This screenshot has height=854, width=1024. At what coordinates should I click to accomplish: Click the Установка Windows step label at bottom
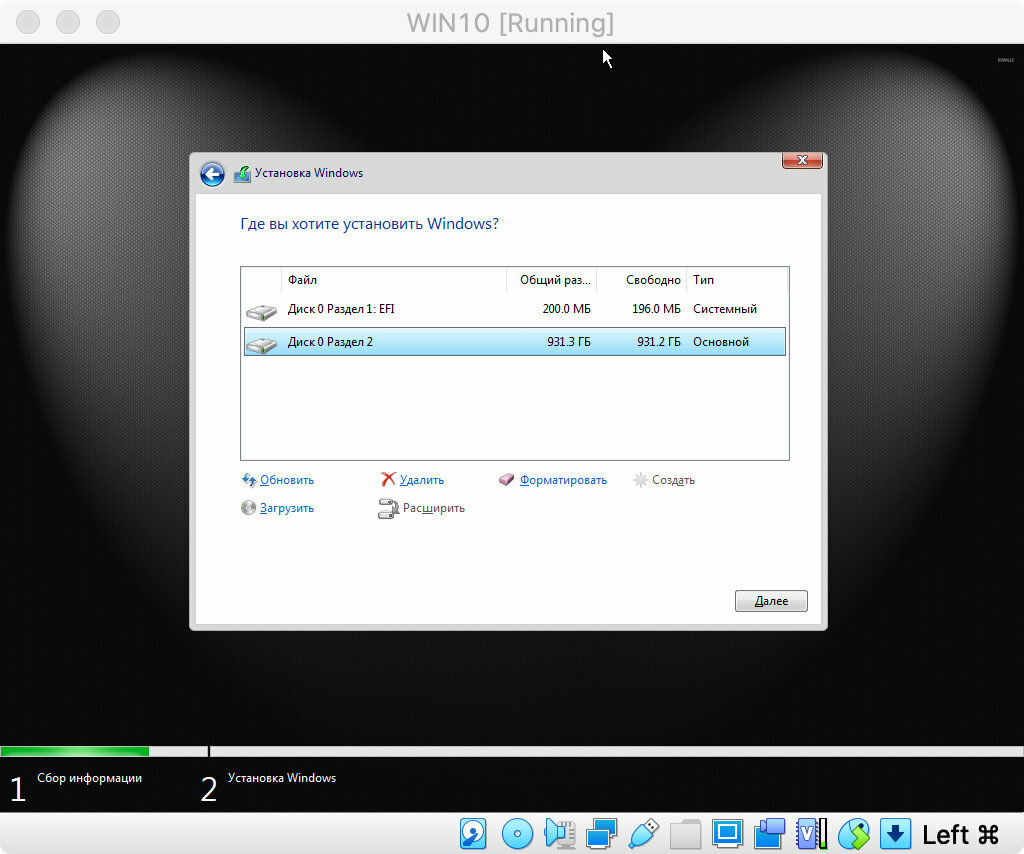(x=281, y=778)
